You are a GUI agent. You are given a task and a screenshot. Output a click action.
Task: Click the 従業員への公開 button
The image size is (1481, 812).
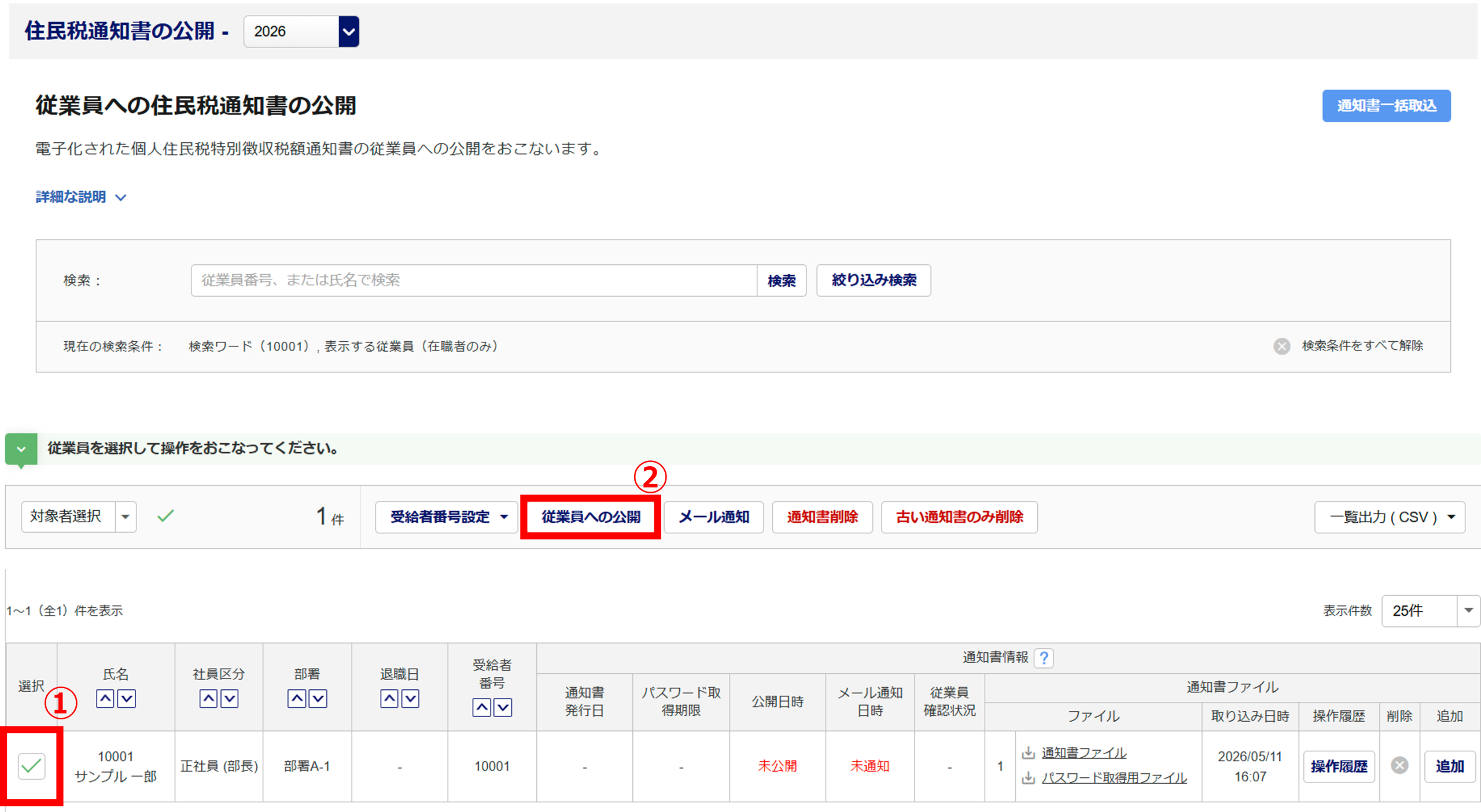point(591,516)
